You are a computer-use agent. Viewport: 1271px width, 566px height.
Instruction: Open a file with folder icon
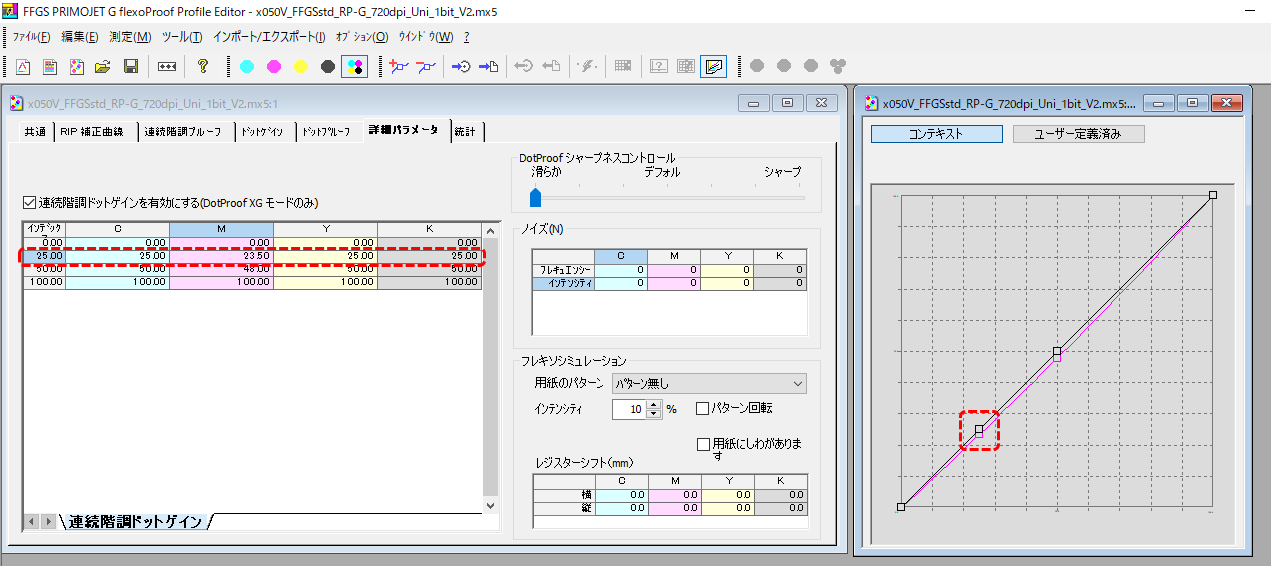coord(102,66)
